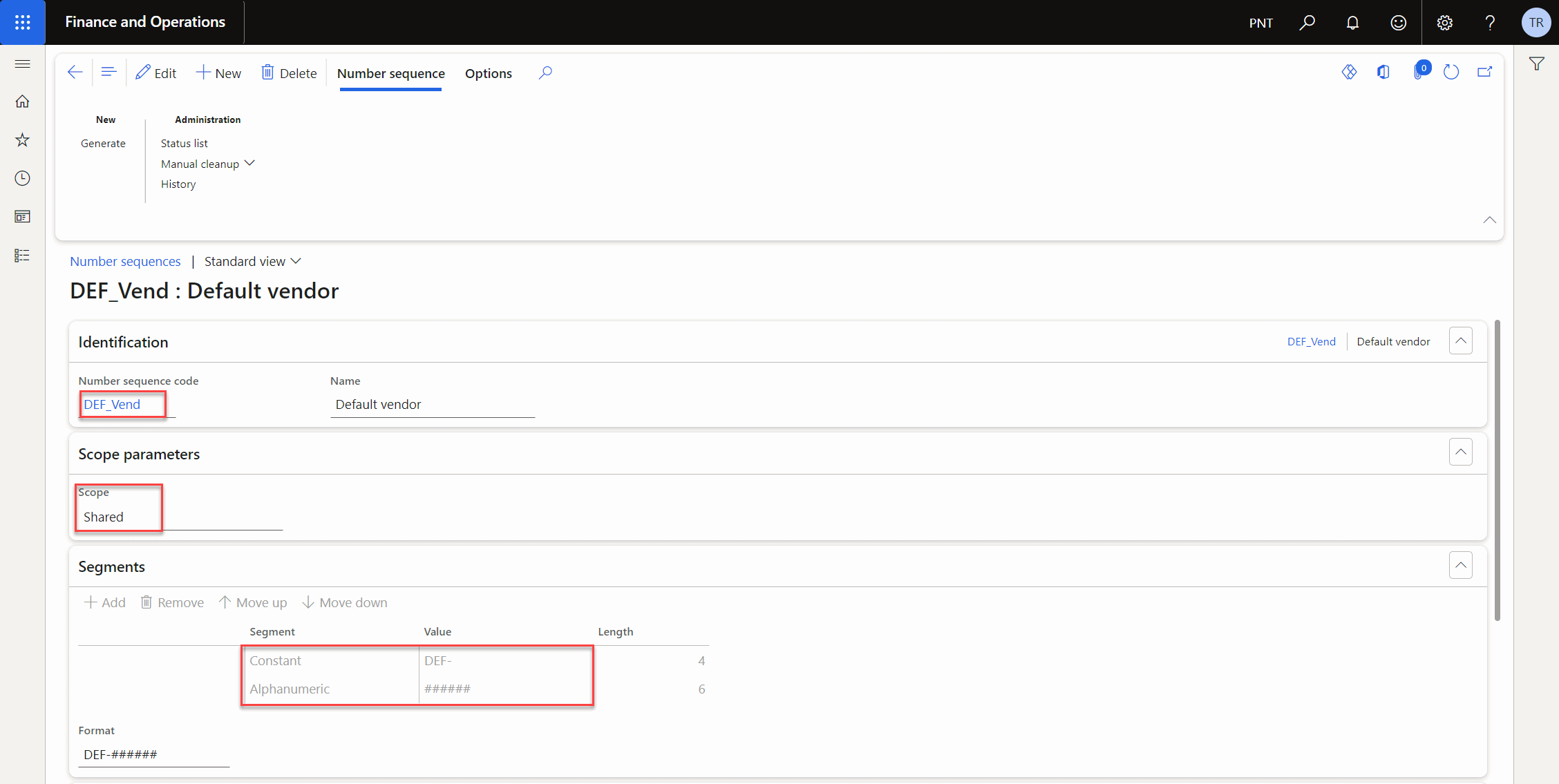Open Modules list icon in sidebar

coord(22,256)
